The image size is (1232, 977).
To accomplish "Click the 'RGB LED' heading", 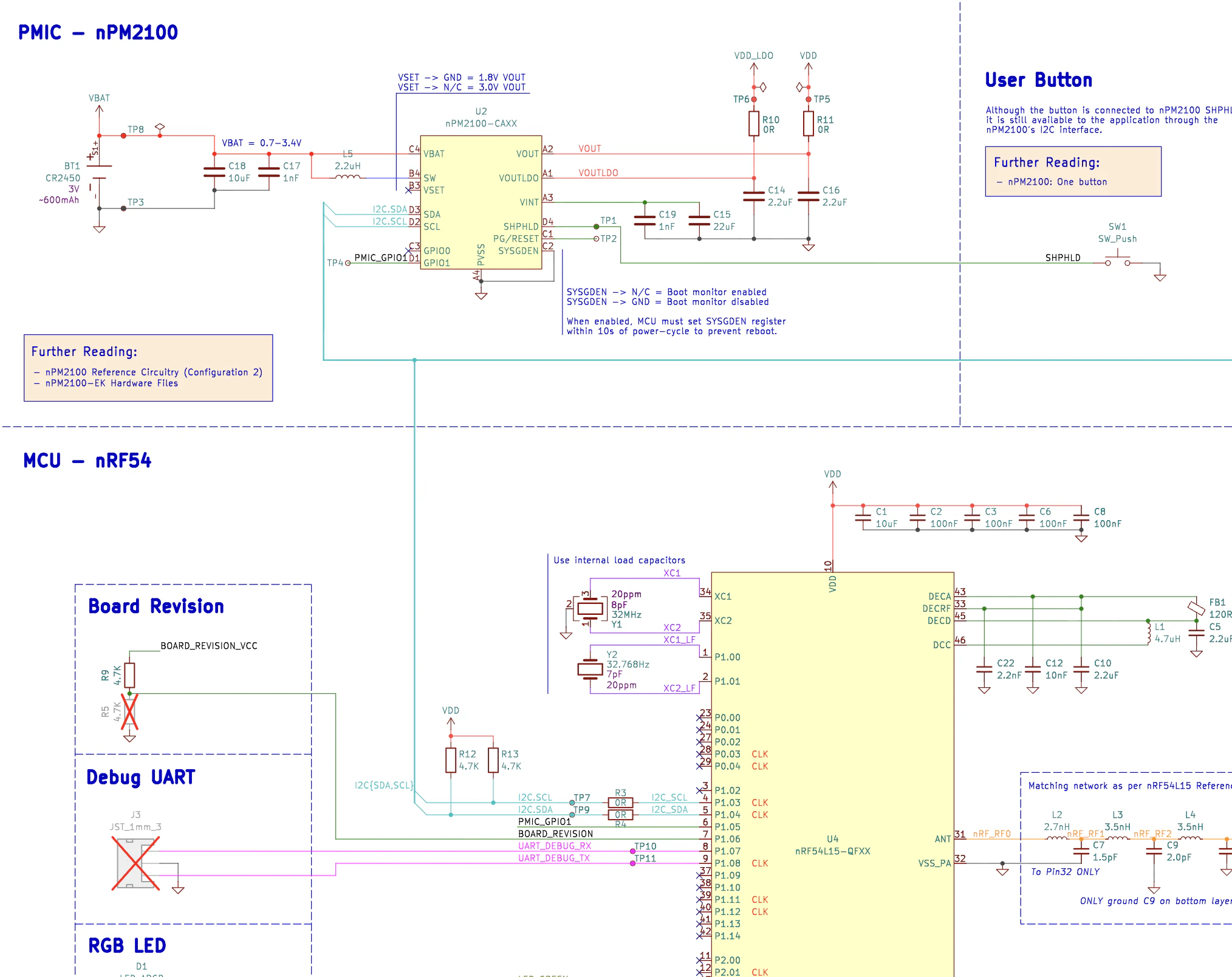I will 127,945.
